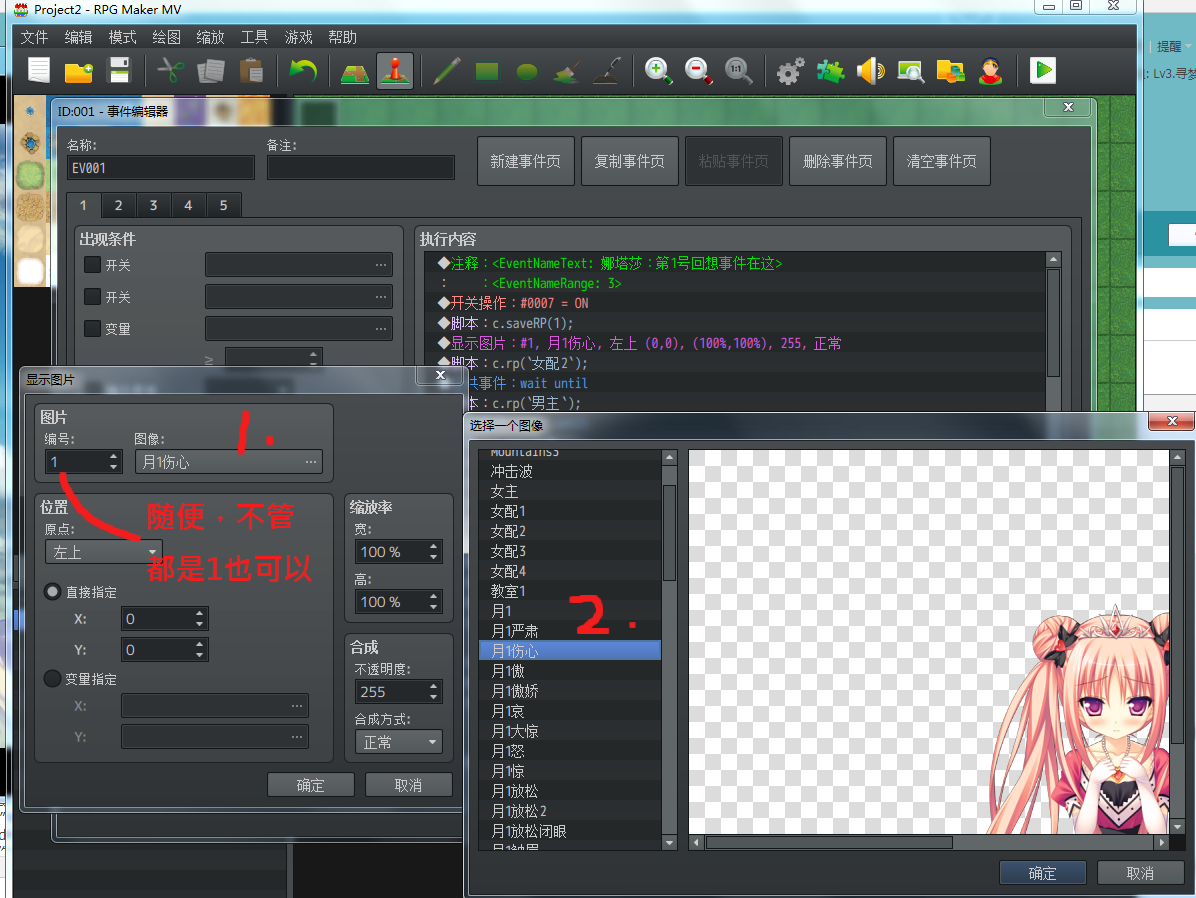Open the 文件 menu
1196x898 pixels.
tap(34, 37)
